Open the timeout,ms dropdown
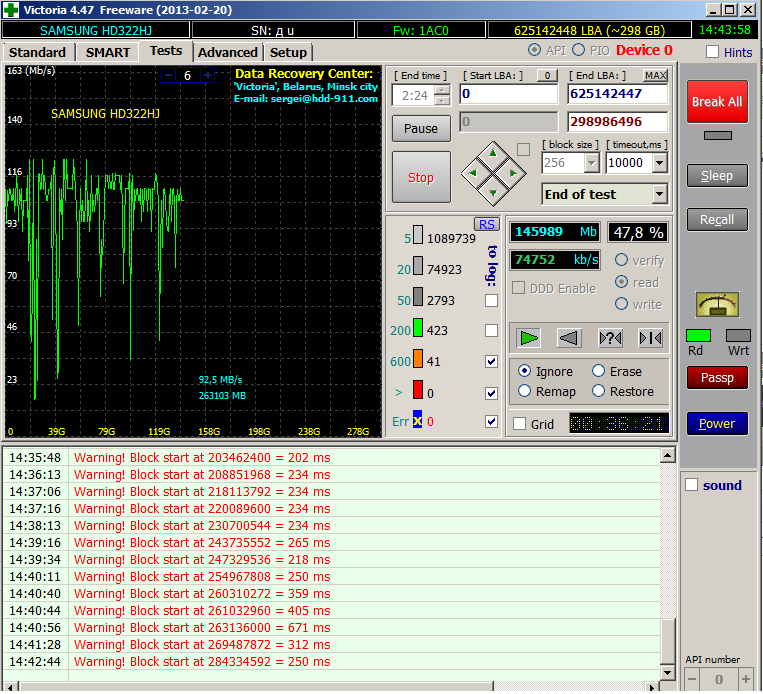The height and width of the screenshot is (694, 763). click(659, 163)
